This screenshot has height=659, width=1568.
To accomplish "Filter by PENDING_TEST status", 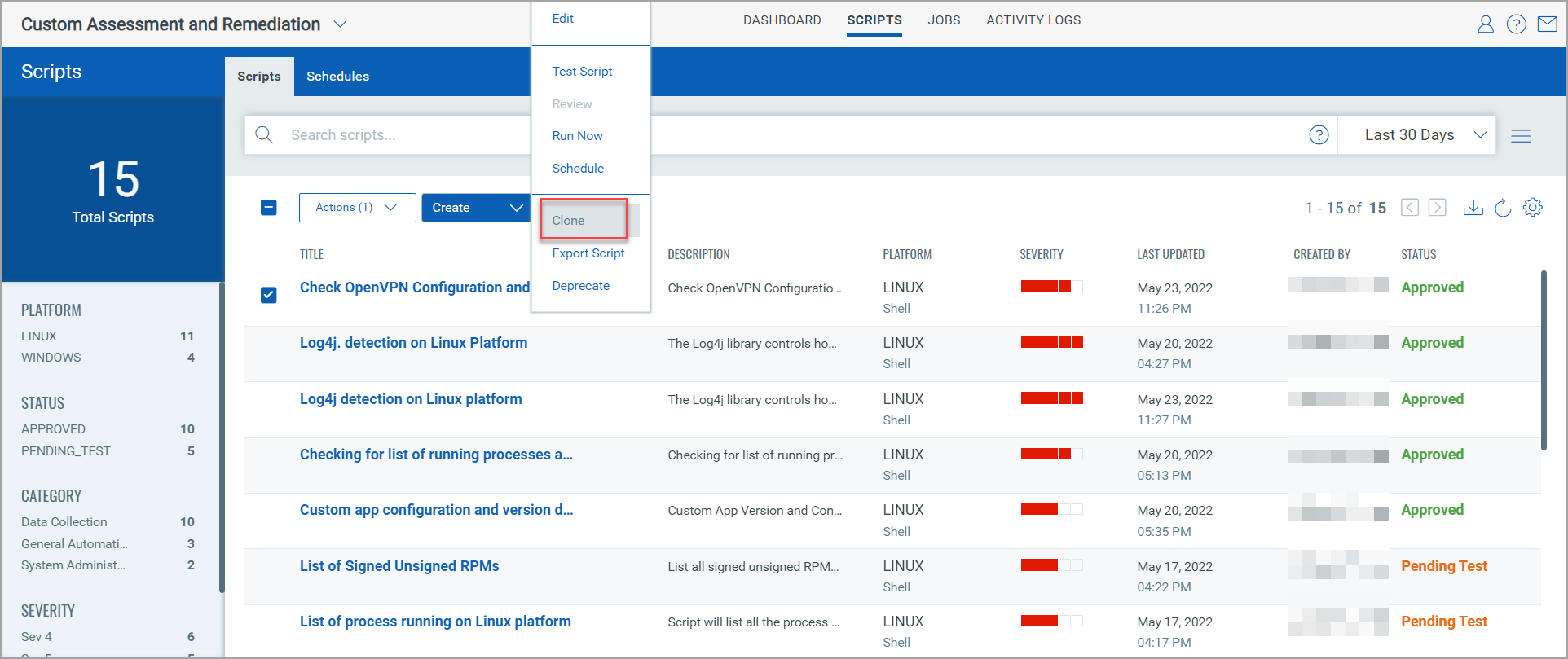I will point(66,451).
